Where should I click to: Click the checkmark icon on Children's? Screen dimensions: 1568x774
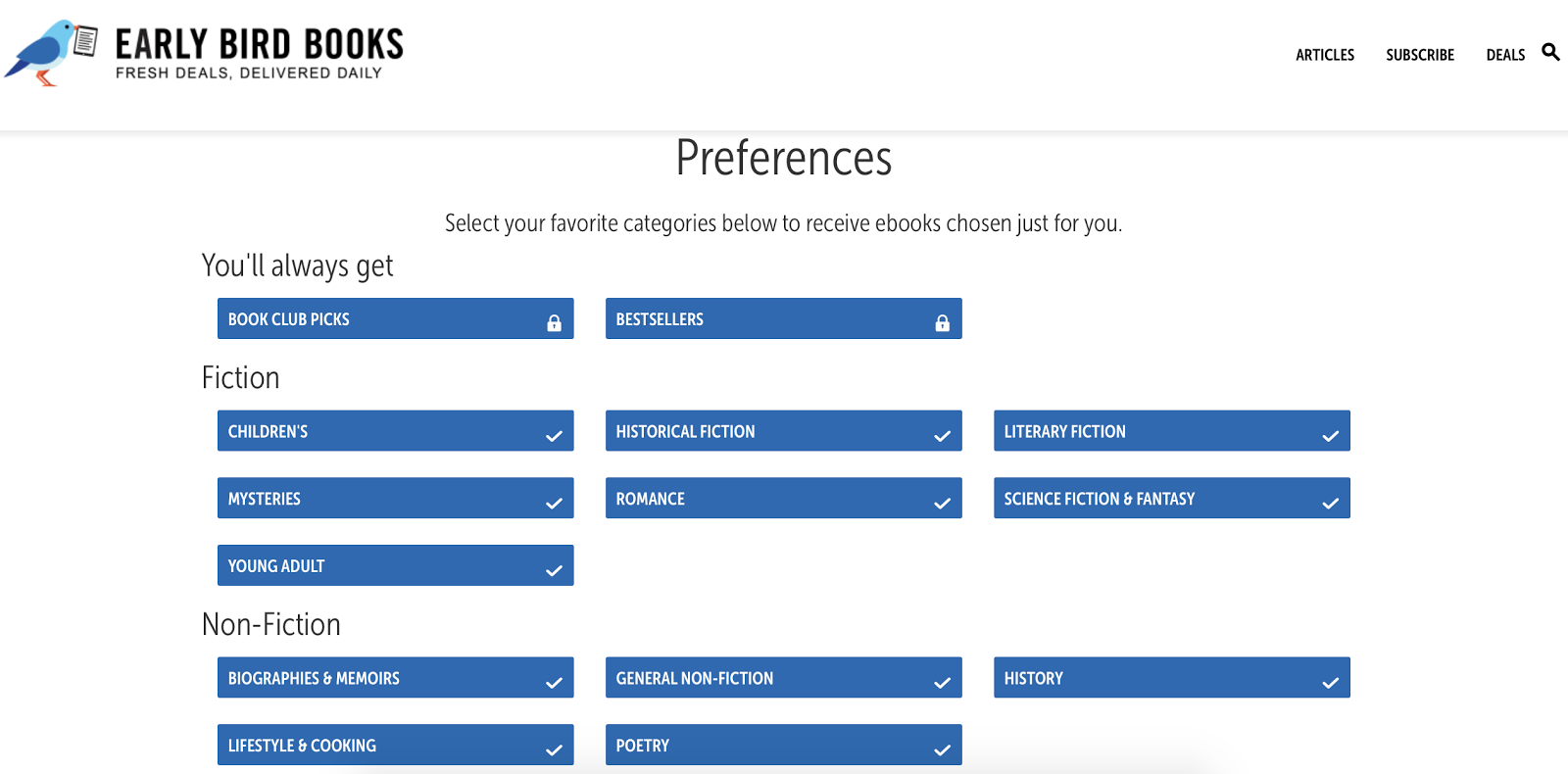click(554, 436)
